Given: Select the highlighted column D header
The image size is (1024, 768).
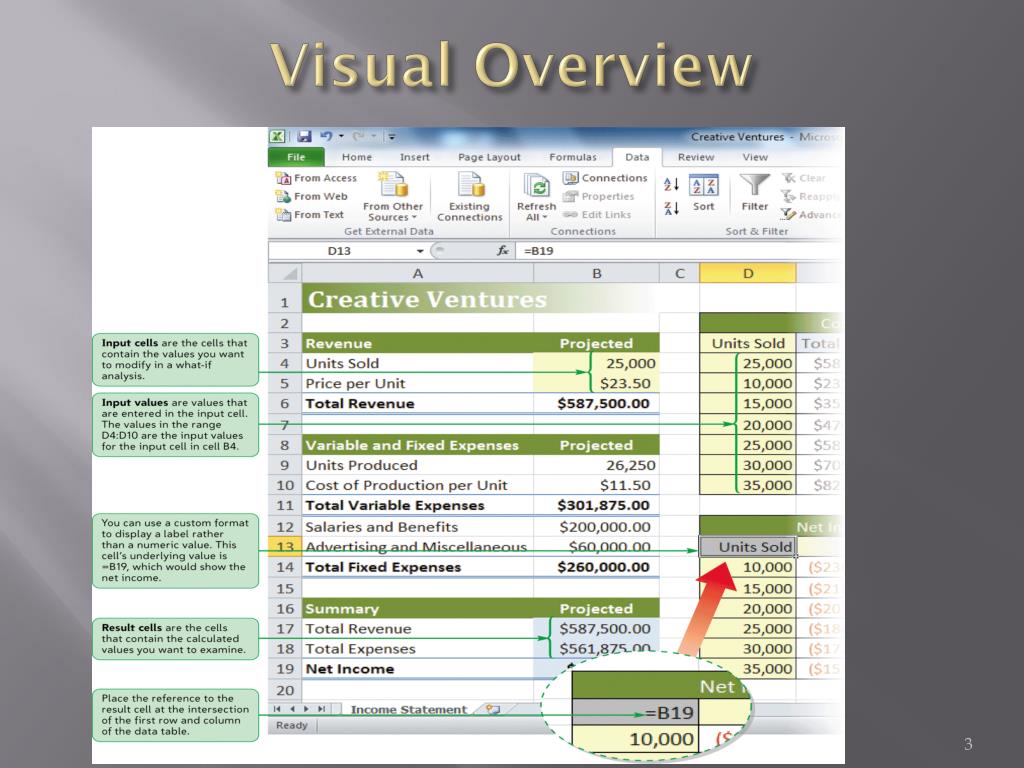Looking at the screenshot, I should pos(748,273).
